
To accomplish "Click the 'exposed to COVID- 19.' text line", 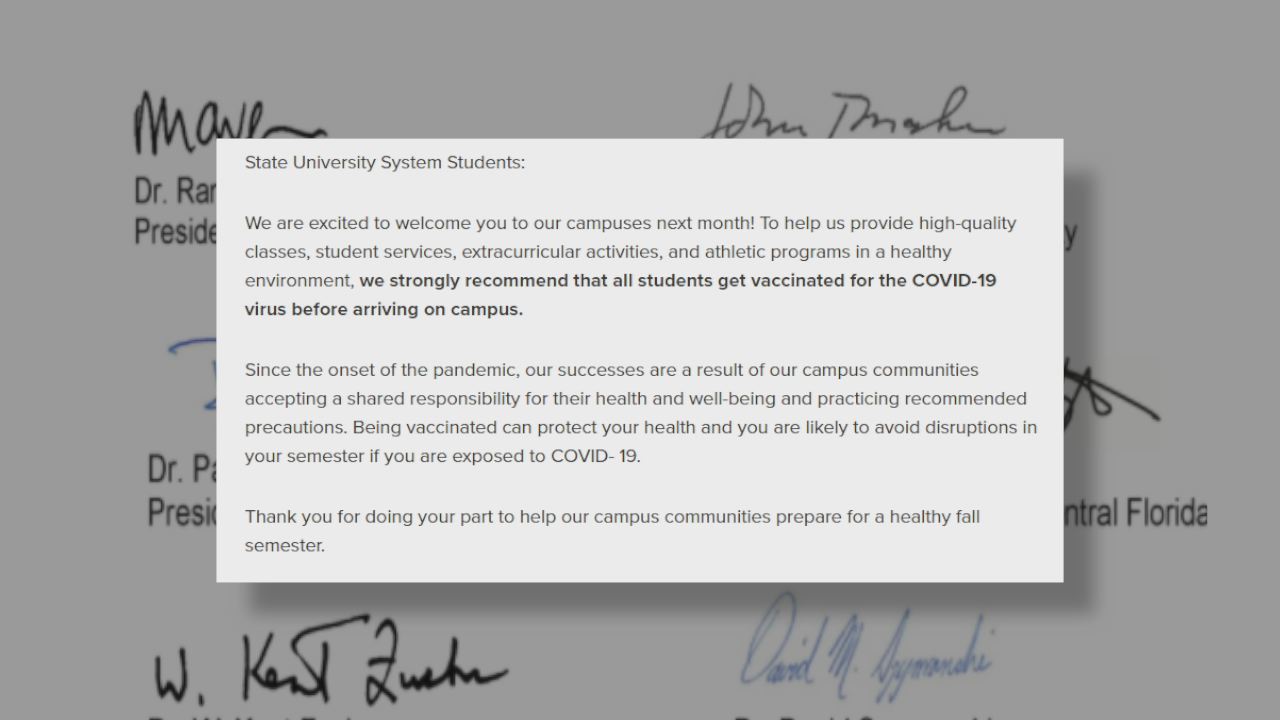I will click(442, 456).
